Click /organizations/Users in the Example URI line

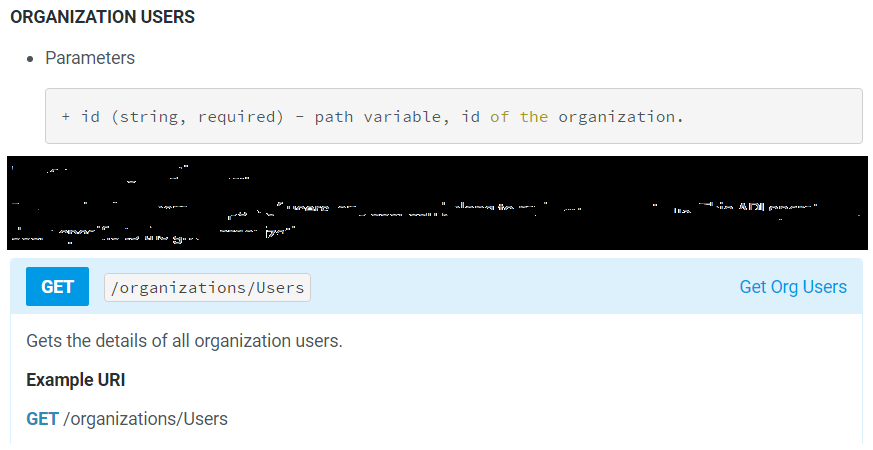(x=145, y=419)
